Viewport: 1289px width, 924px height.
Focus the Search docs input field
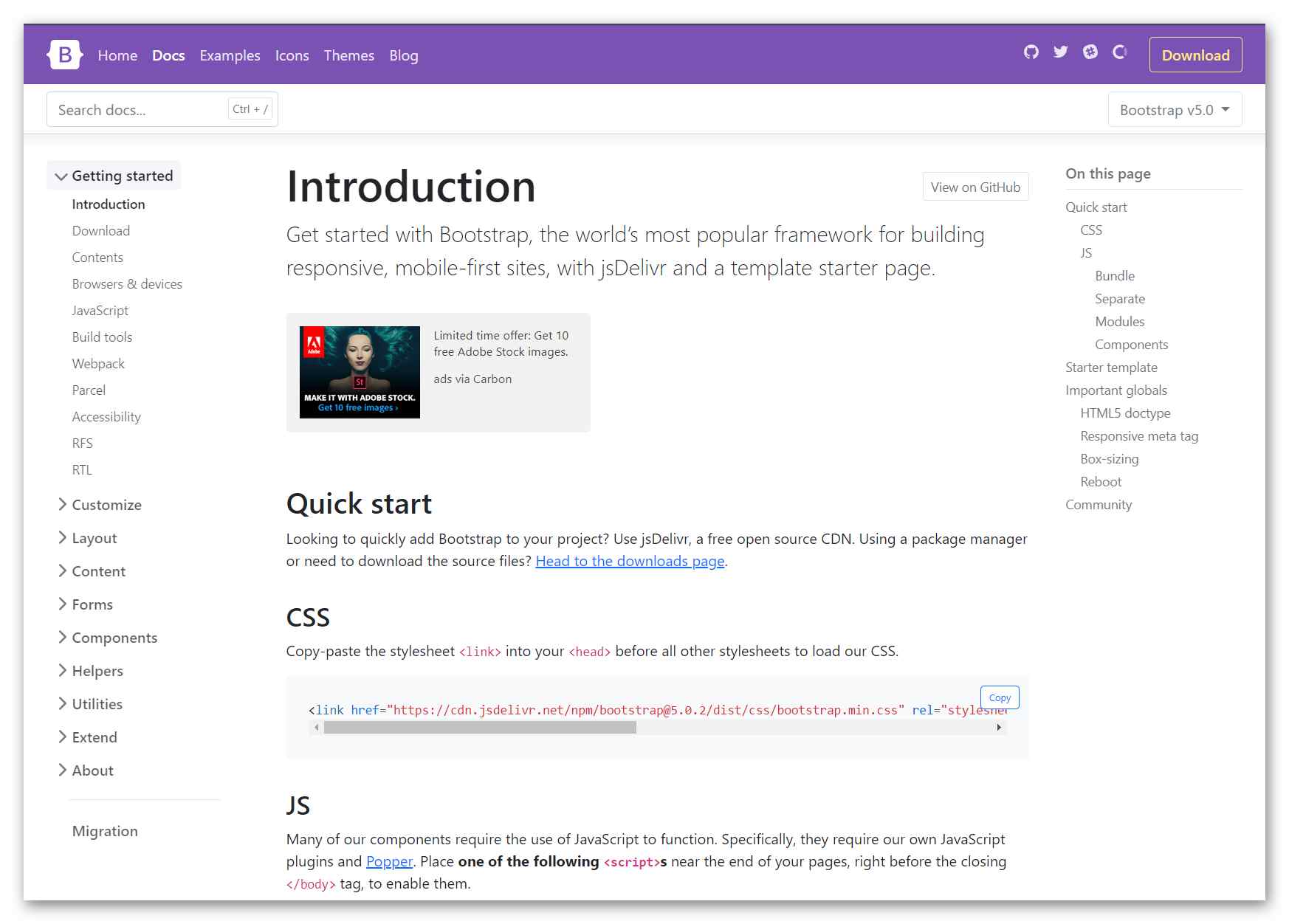(162, 109)
